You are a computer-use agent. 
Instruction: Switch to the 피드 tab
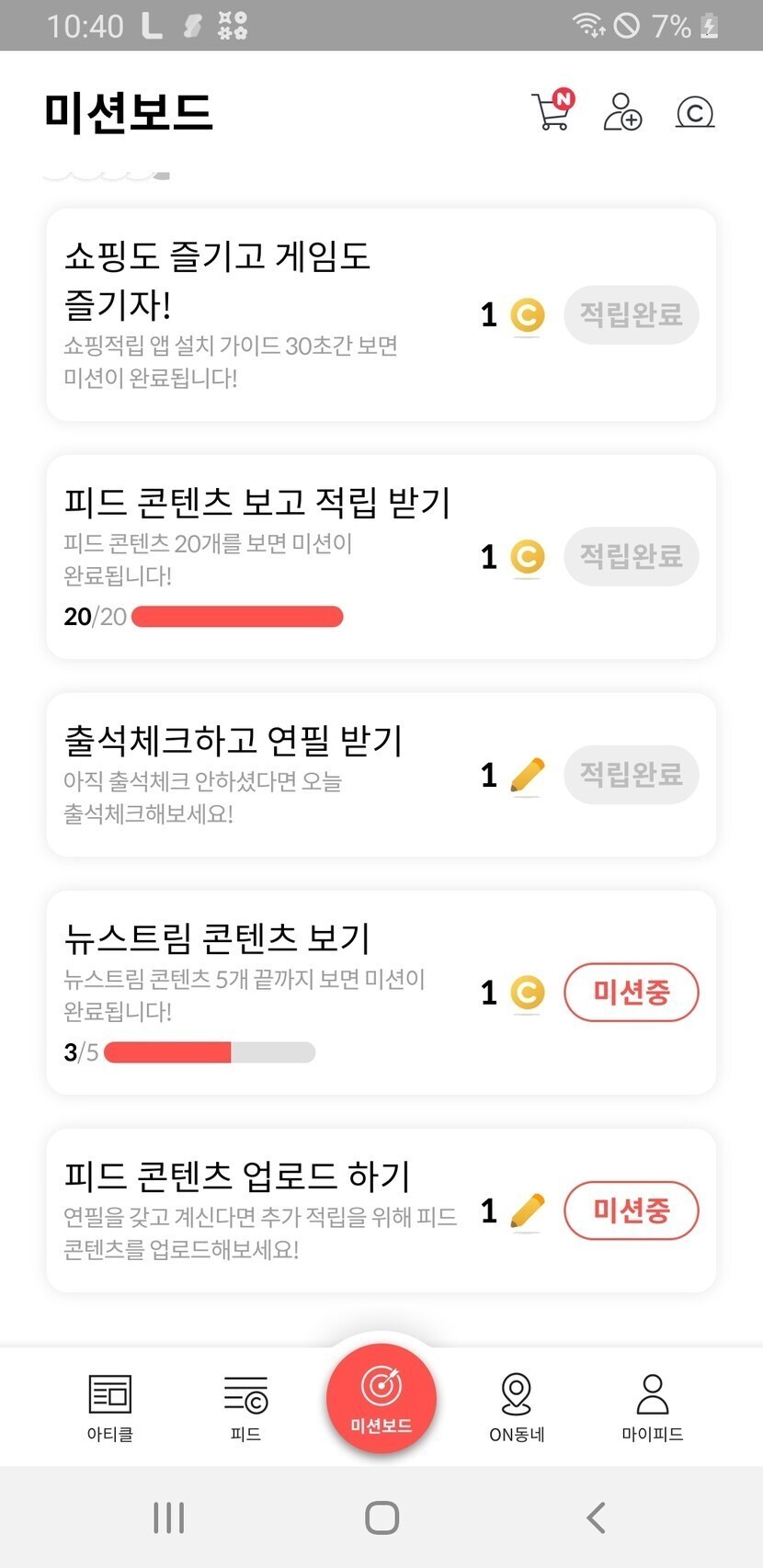click(245, 1406)
